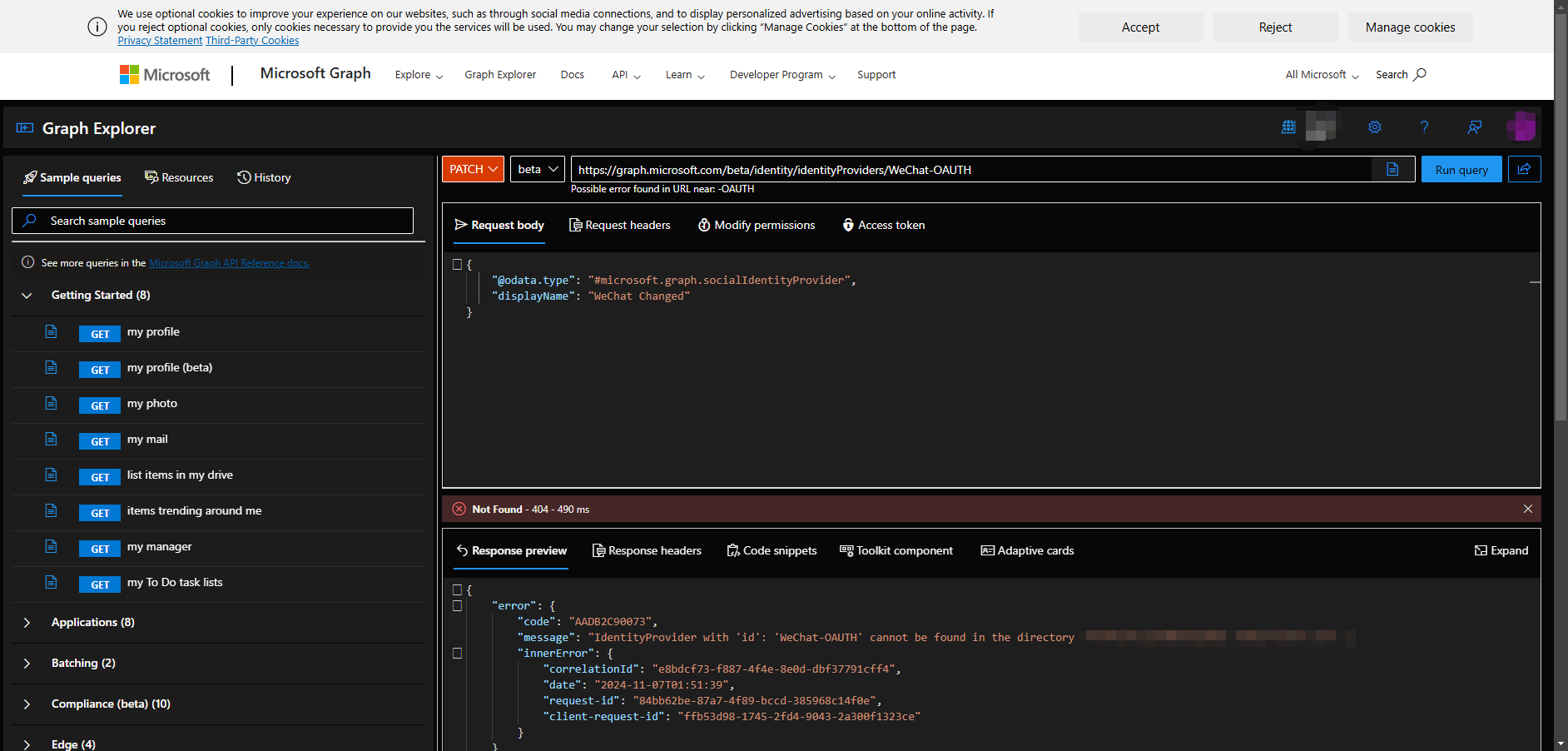Open the tenant directory icon in header
This screenshot has width=1568, height=751.
pos(1288,127)
